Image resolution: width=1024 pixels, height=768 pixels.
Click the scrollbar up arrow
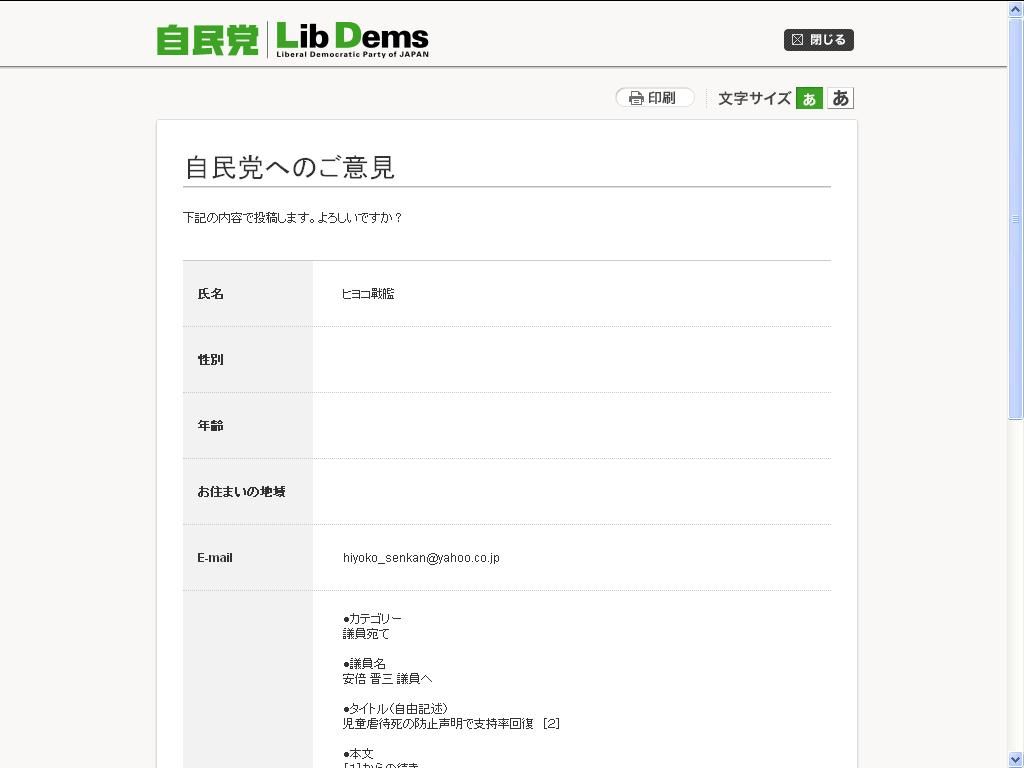point(1016,9)
